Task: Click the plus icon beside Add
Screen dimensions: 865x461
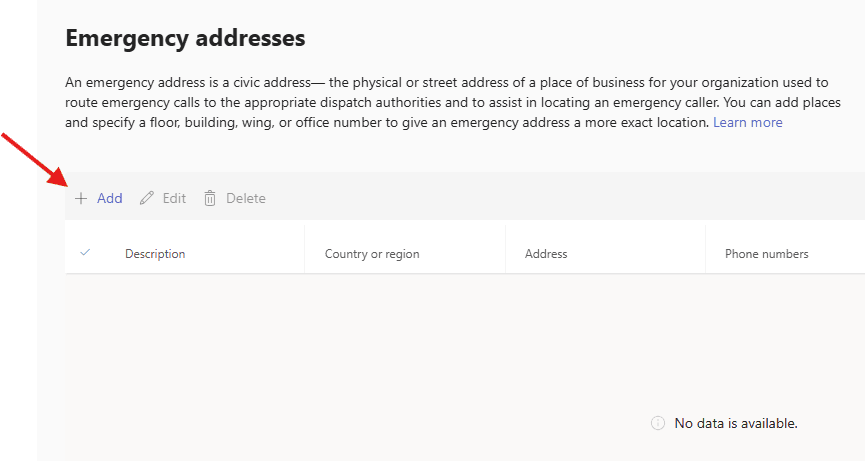Action: tap(81, 198)
